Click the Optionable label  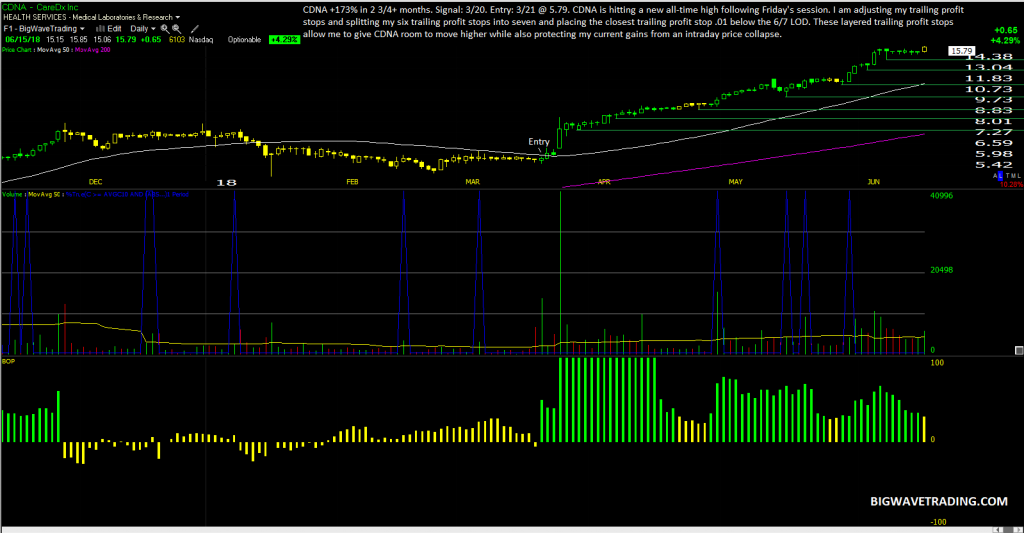(244, 40)
